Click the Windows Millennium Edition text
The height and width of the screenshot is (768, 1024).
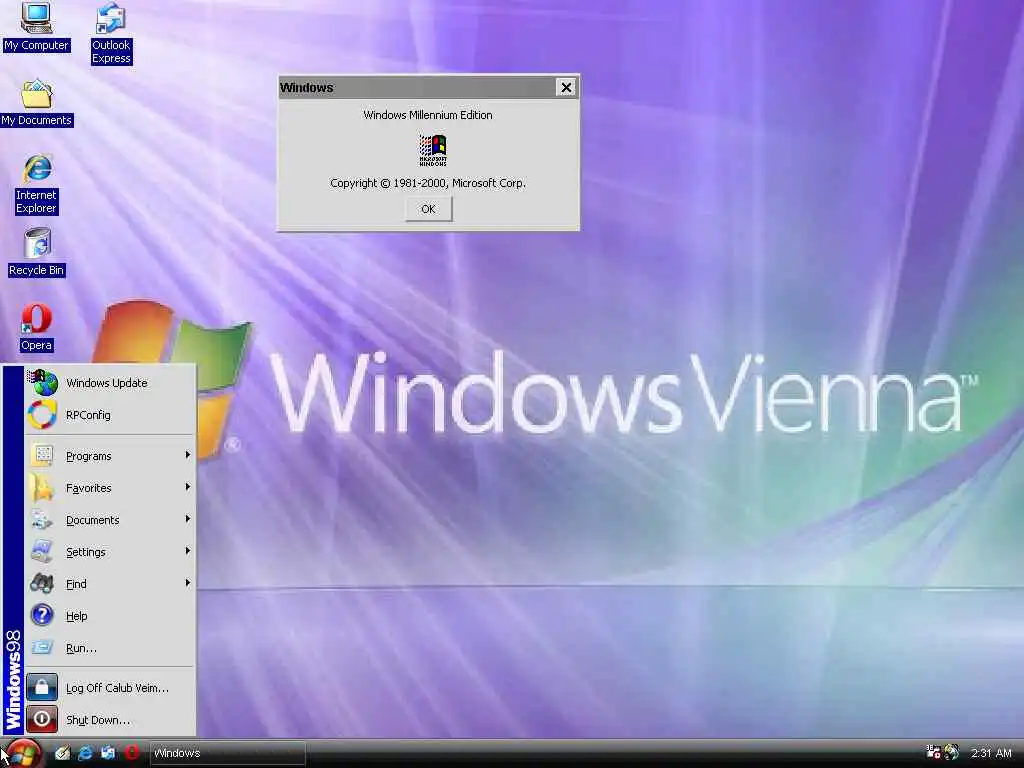(428, 115)
